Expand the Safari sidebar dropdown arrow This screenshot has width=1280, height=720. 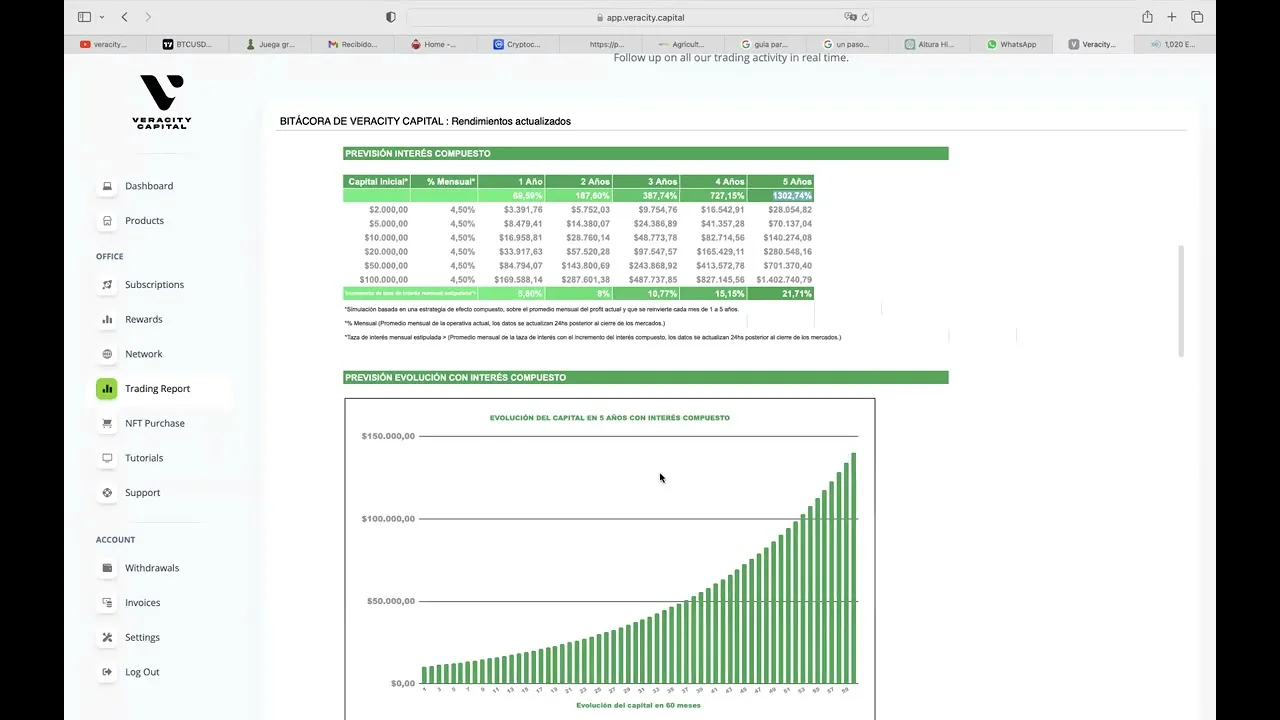tap(101, 17)
